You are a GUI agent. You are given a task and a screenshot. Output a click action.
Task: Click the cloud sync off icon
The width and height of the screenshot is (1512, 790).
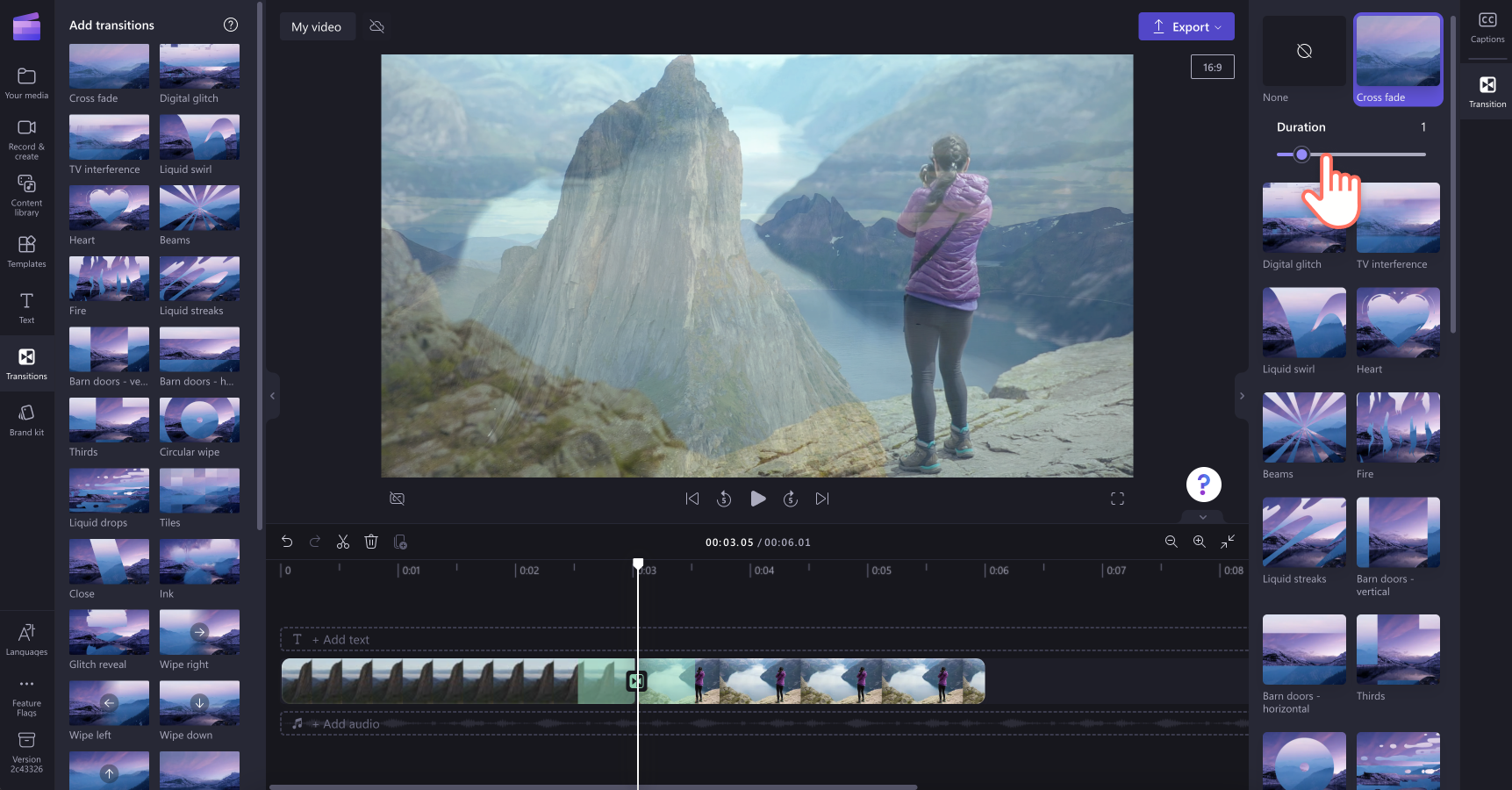click(x=377, y=26)
